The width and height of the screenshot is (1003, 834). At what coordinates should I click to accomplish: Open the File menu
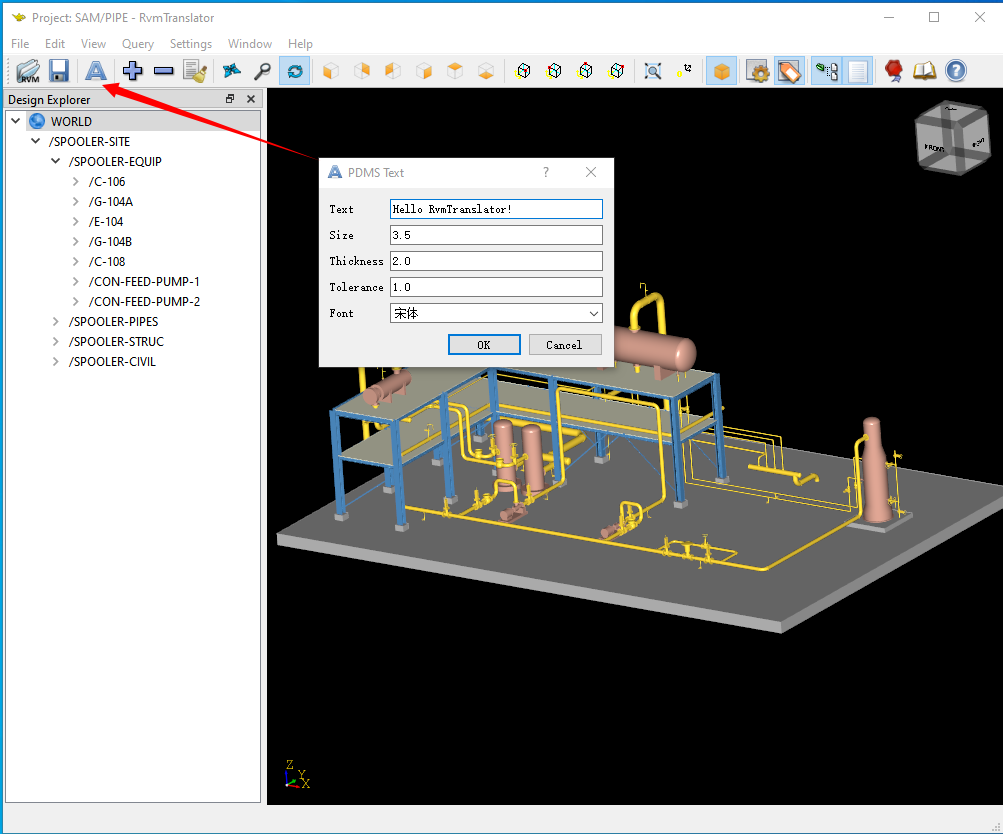click(20, 43)
